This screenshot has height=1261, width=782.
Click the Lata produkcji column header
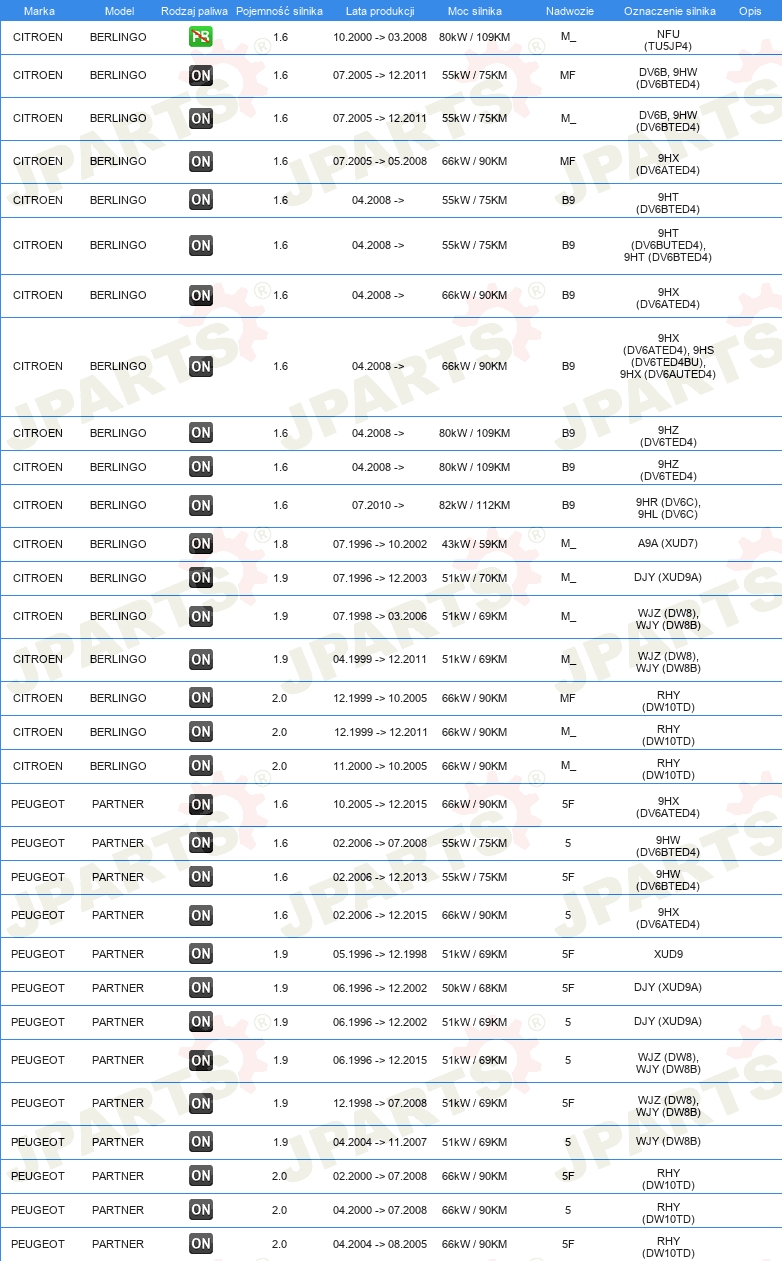(380, 11)
